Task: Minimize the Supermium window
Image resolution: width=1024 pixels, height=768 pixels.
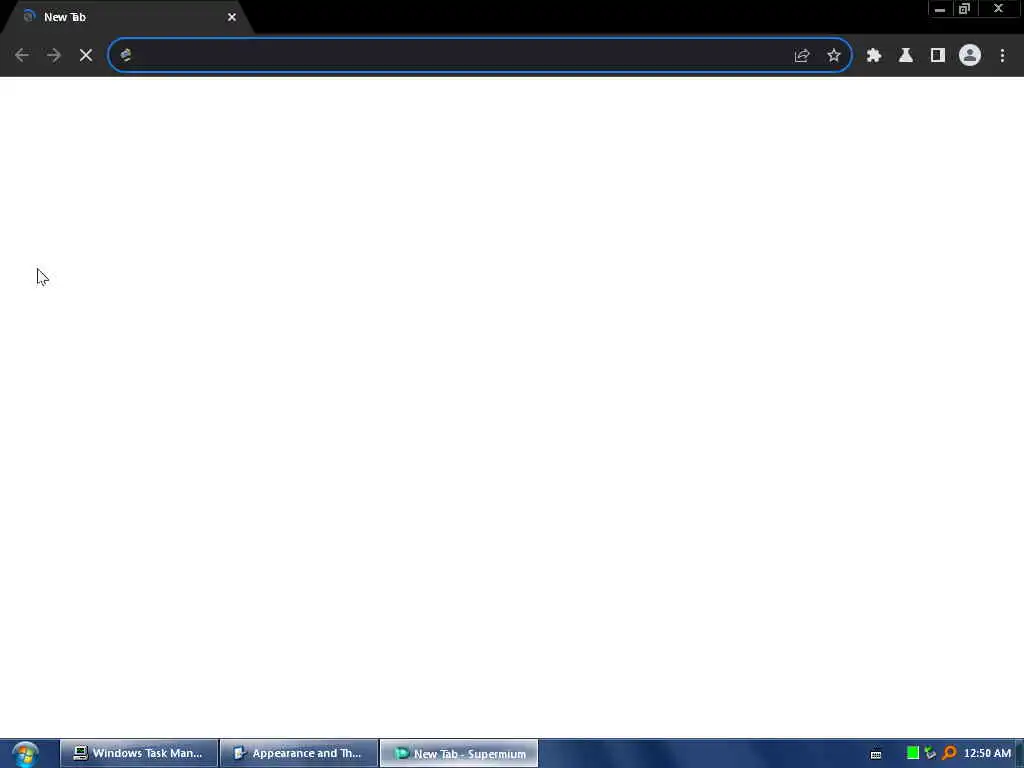Action: point(940,9)
